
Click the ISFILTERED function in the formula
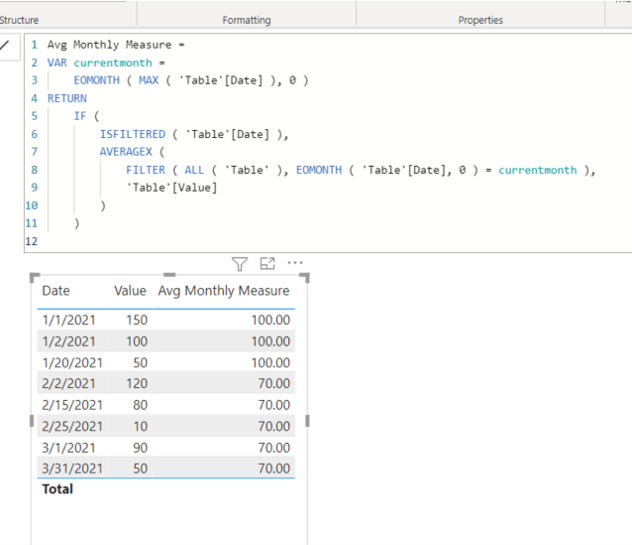[x=133, y=134]
